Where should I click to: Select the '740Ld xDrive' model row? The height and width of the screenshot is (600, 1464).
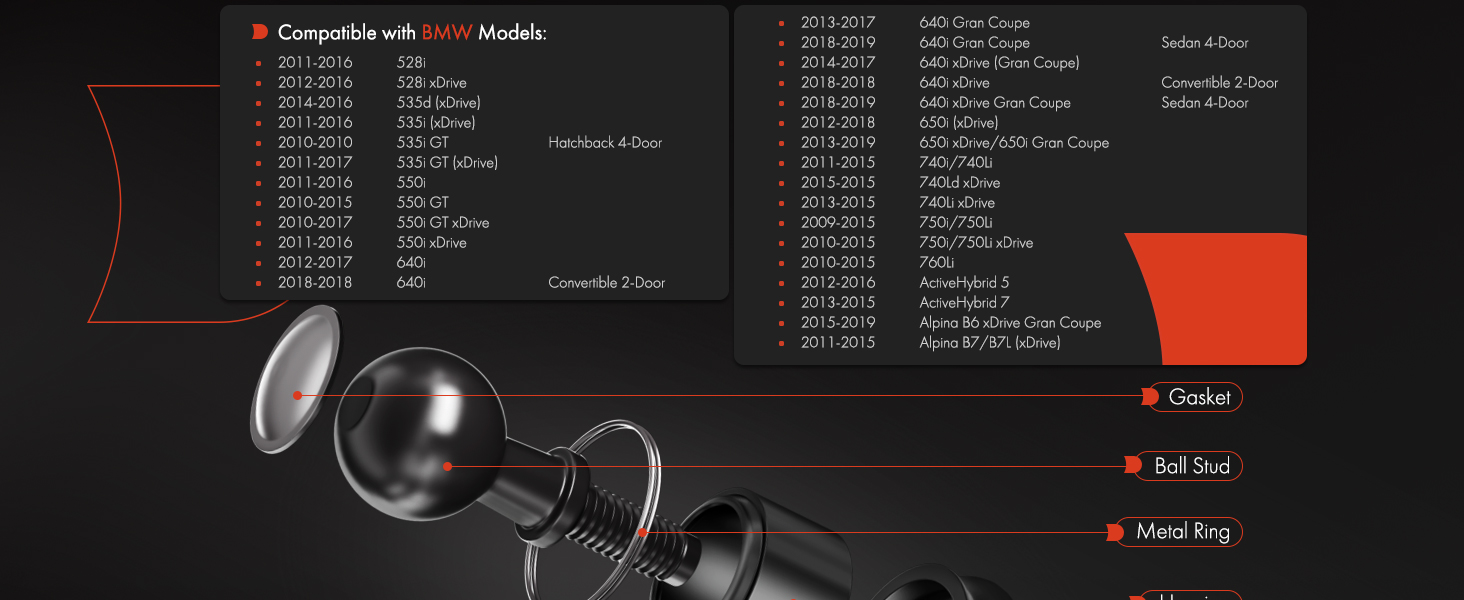tap(959, 183)
